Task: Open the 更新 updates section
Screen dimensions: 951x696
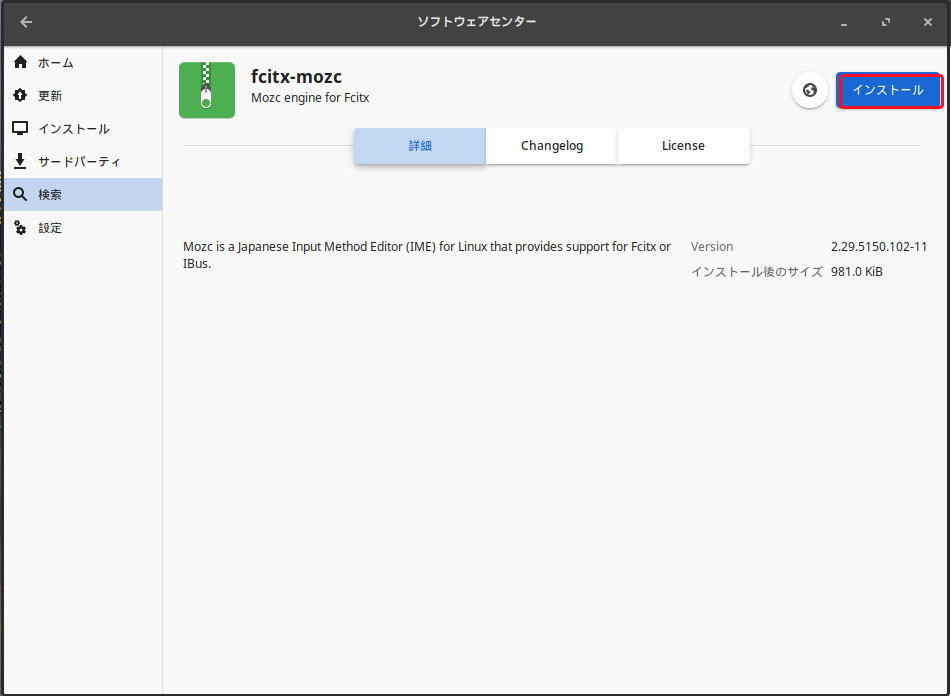Action: point(50,96)
